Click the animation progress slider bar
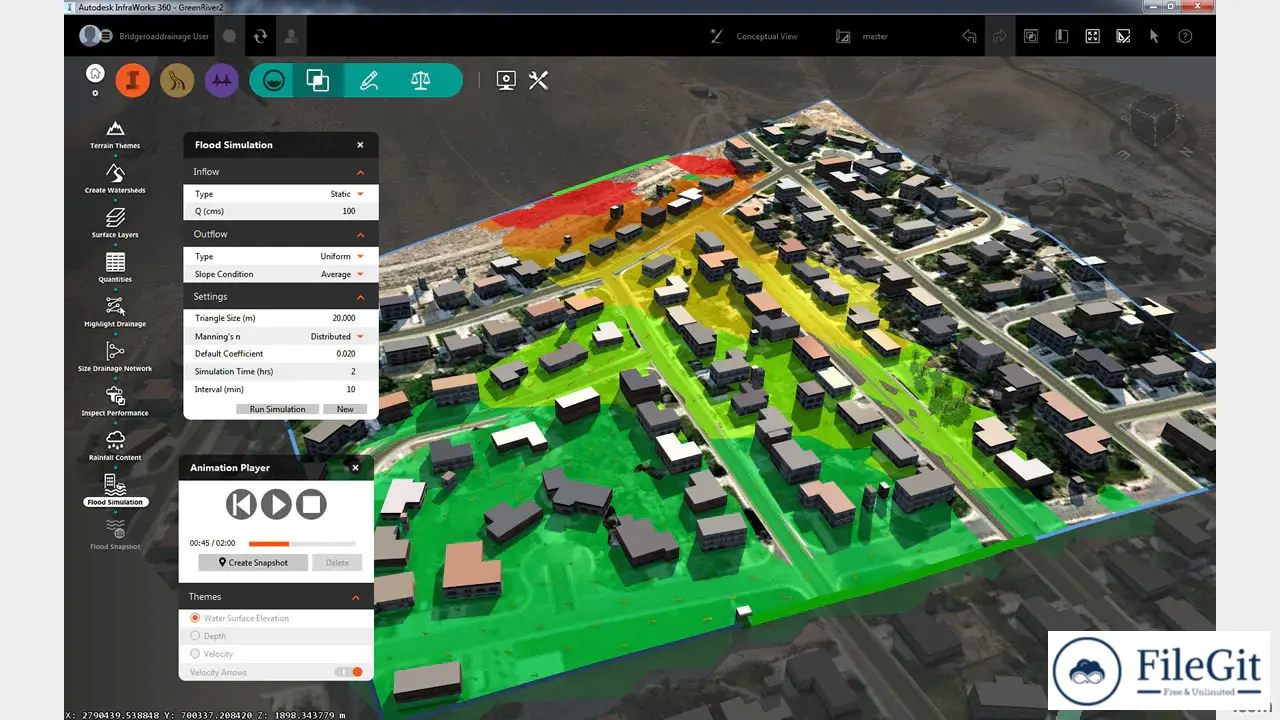This screenshot has width=1280, height=720. tap(301, 544)
